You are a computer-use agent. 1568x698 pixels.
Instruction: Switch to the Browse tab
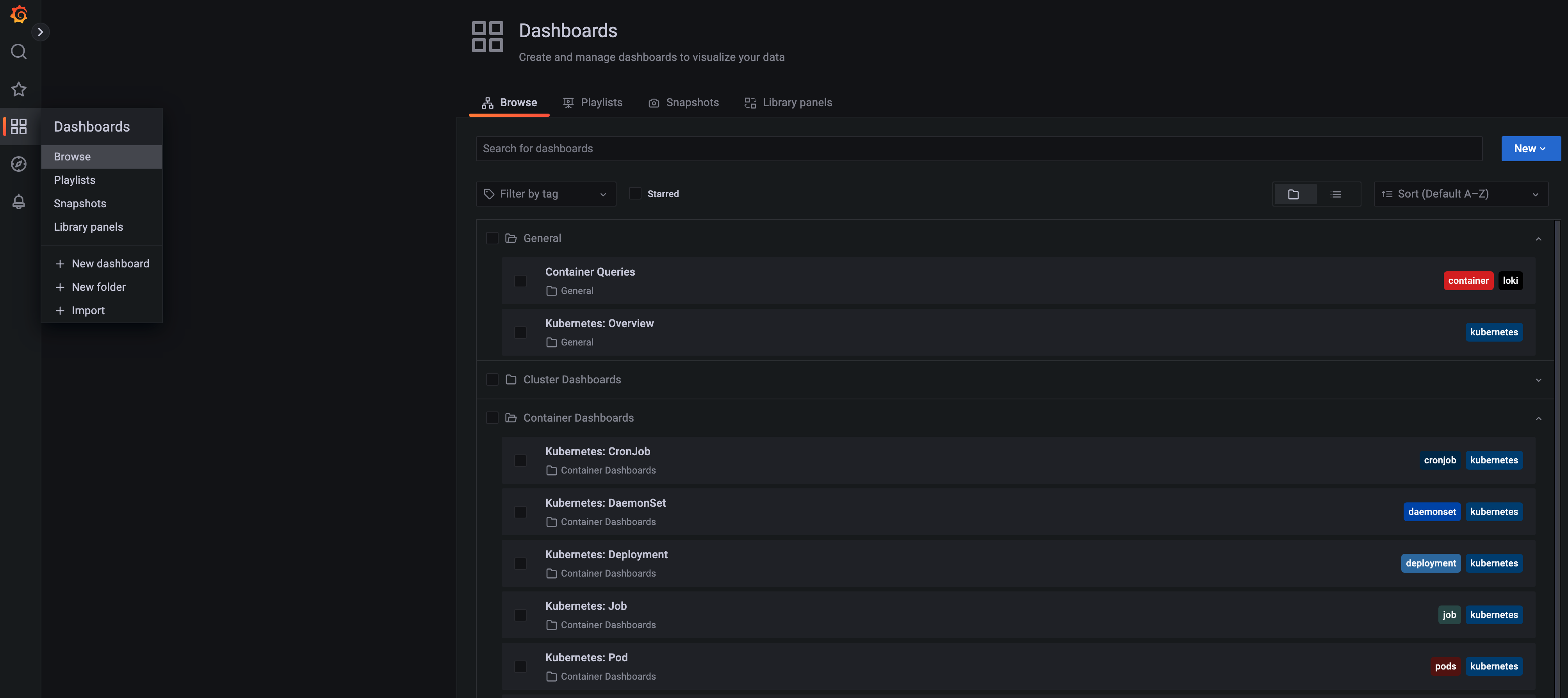[x=509, y=102]
